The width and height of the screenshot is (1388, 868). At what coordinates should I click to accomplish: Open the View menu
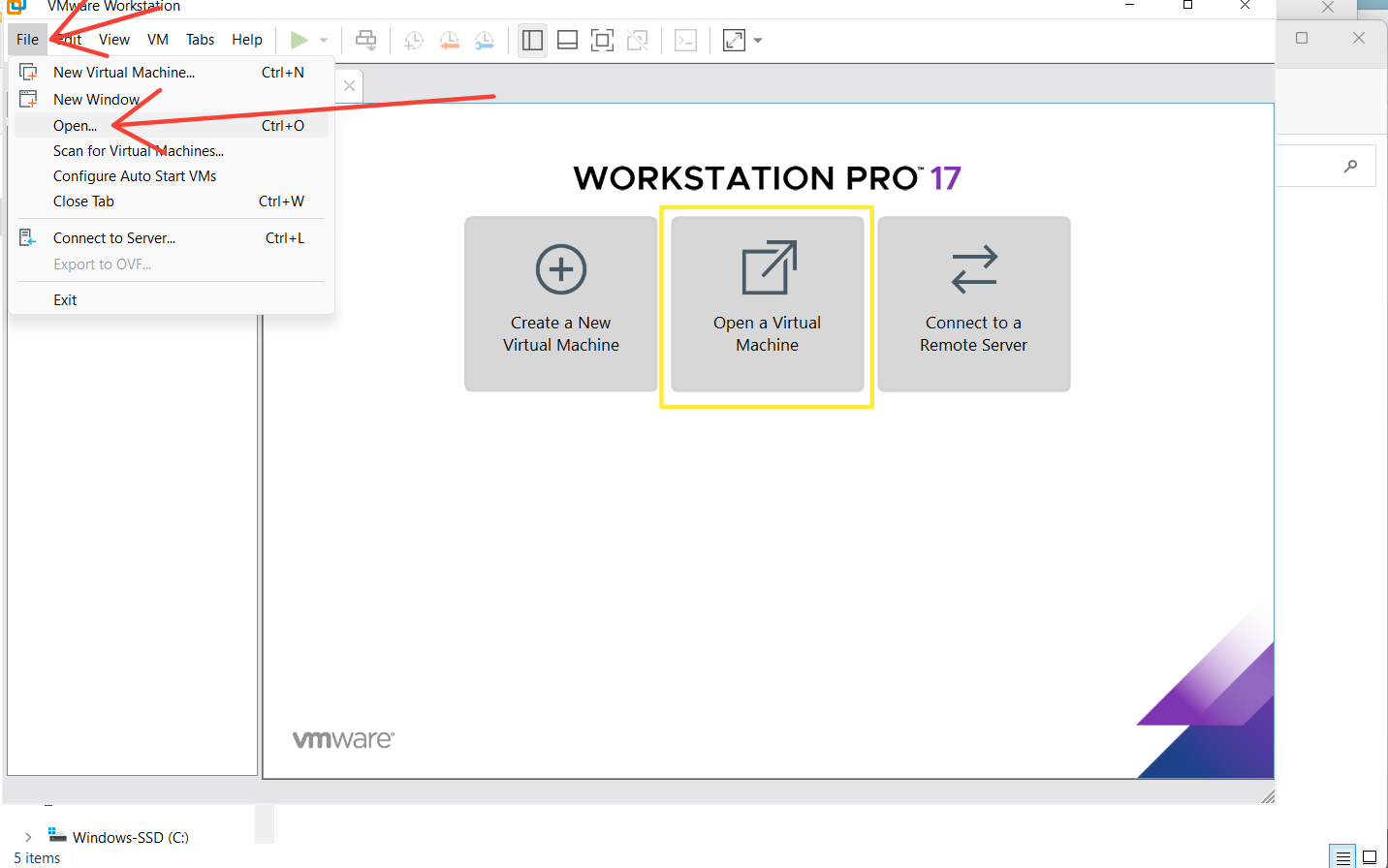[114, 40]
